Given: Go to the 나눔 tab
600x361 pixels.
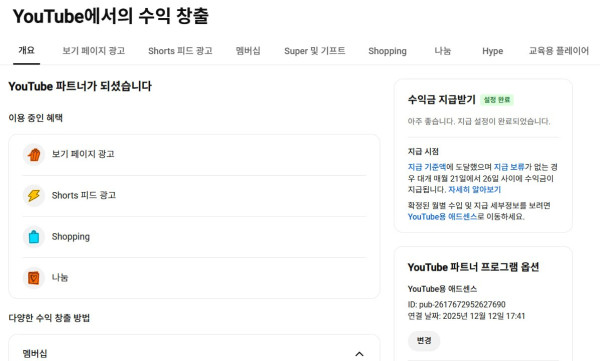Looking at the screenshot, I should 443,51.
